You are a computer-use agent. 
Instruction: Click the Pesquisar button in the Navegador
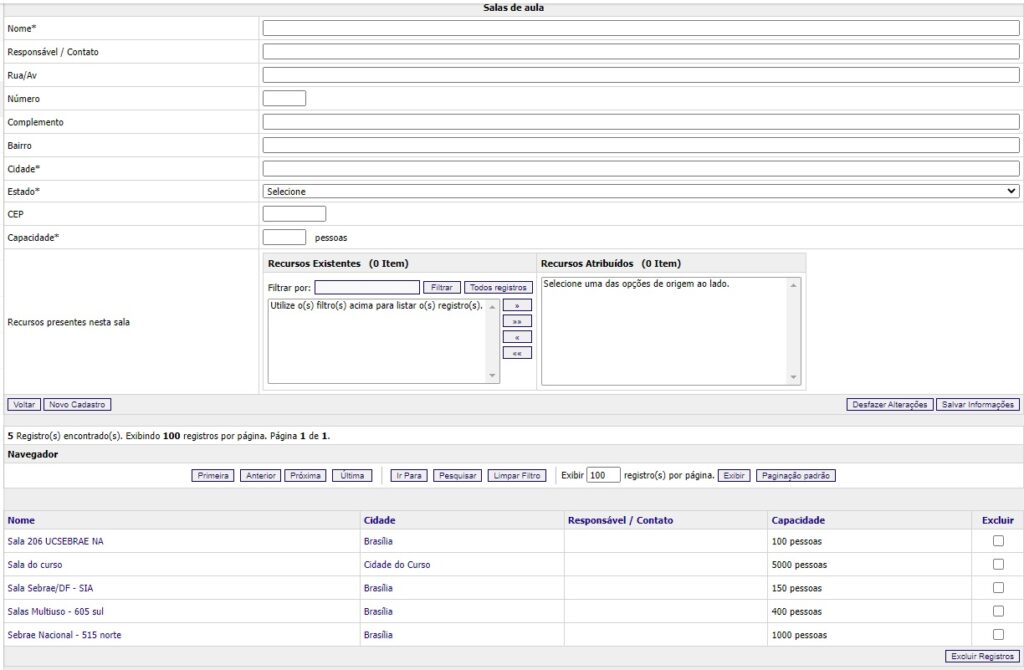[x=457, y=476]
